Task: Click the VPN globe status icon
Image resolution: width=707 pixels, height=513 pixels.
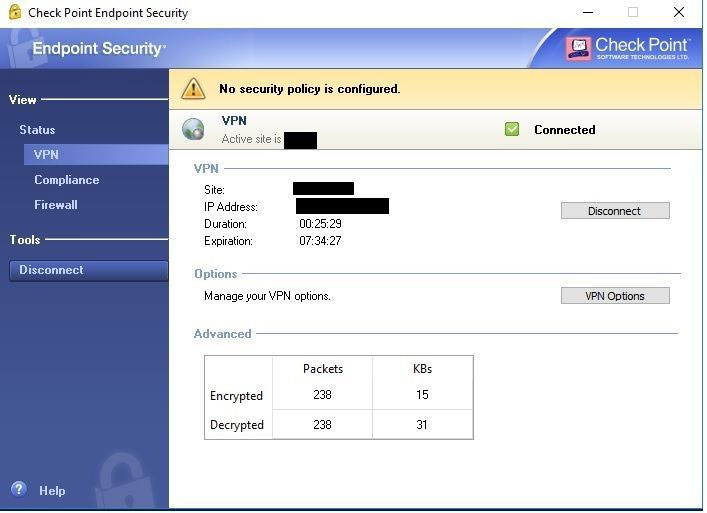Action: tap(193, 130)
